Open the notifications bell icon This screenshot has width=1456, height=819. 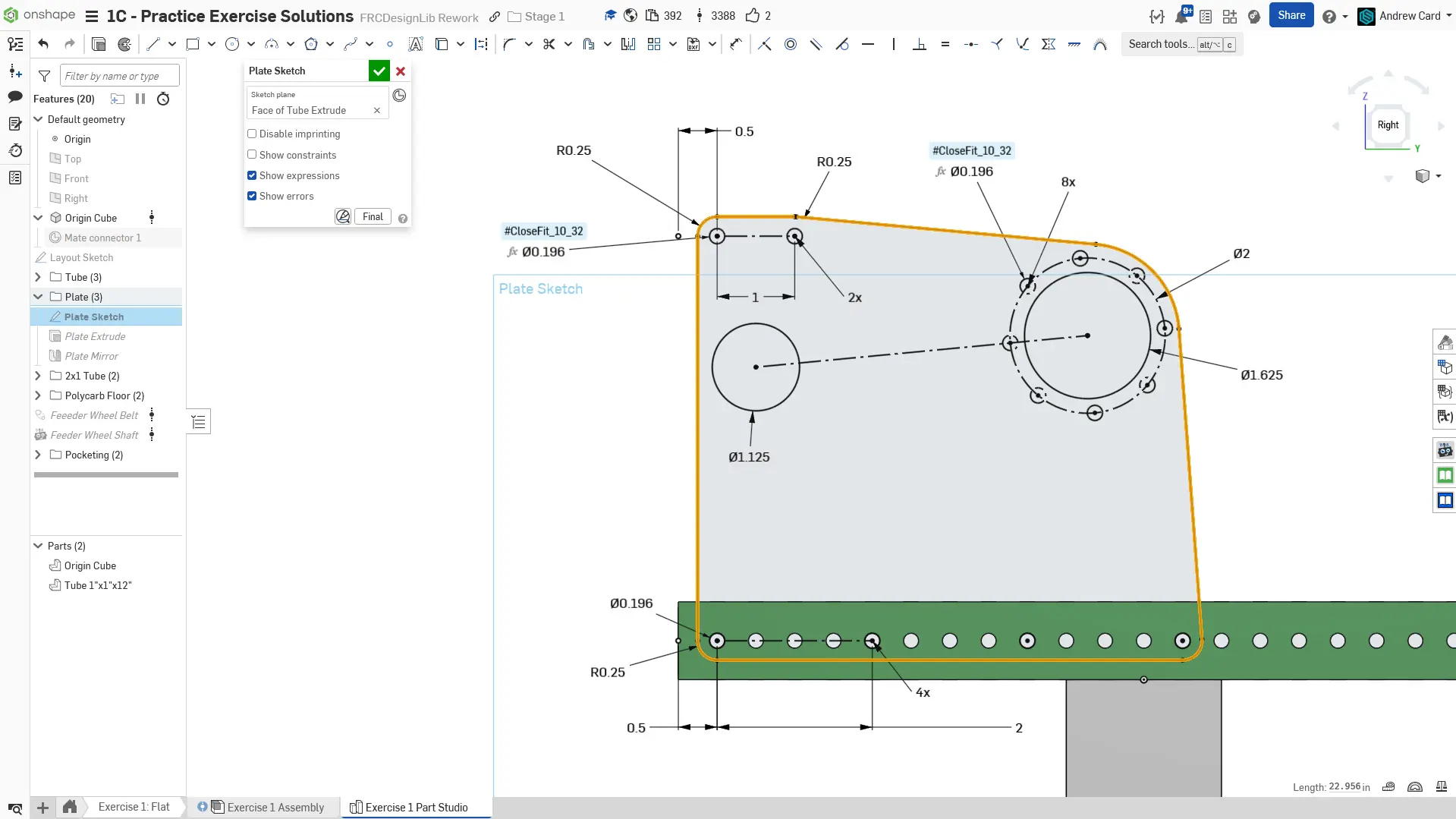point(1181,16)
